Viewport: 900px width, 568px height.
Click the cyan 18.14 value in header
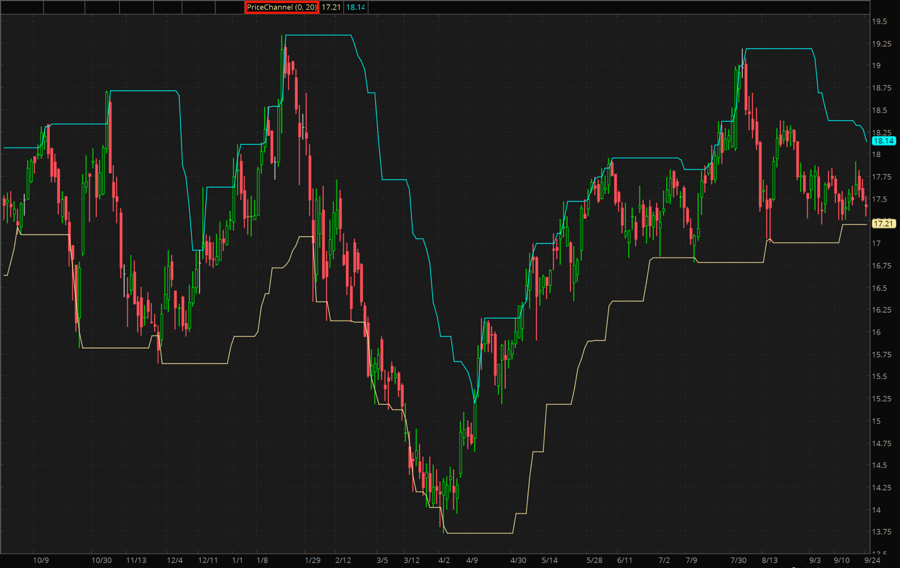click(x=354, y=7)
